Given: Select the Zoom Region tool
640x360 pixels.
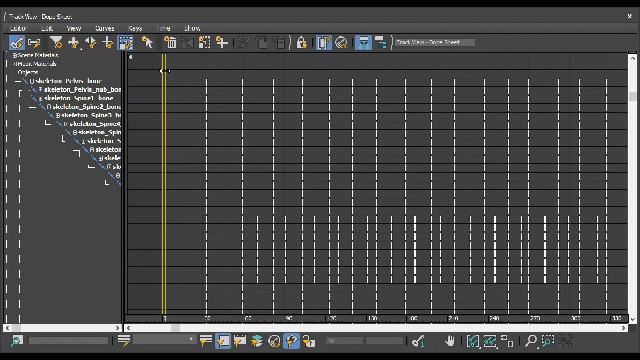Looking at the screenshot, I should coord(548,341).
